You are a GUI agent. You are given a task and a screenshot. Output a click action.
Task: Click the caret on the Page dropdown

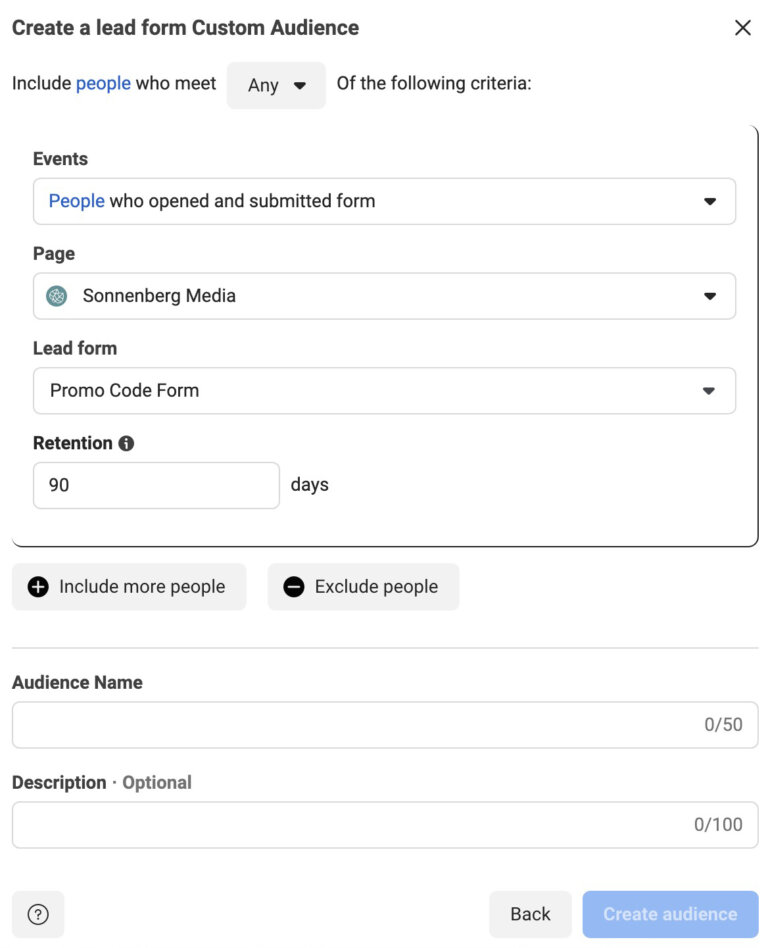[711, 295]
